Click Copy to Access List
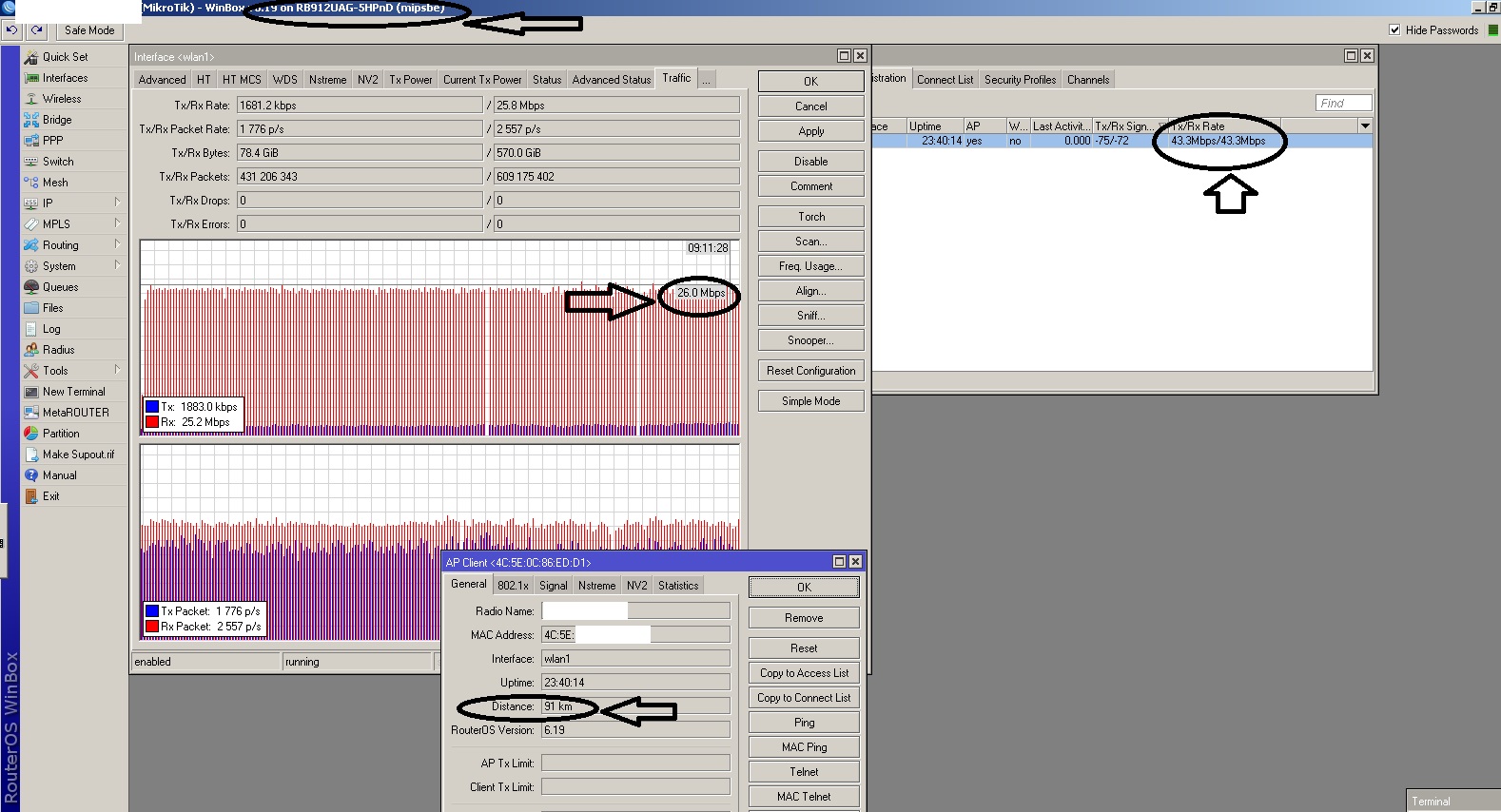1501x812 pixels. (804, 673)
